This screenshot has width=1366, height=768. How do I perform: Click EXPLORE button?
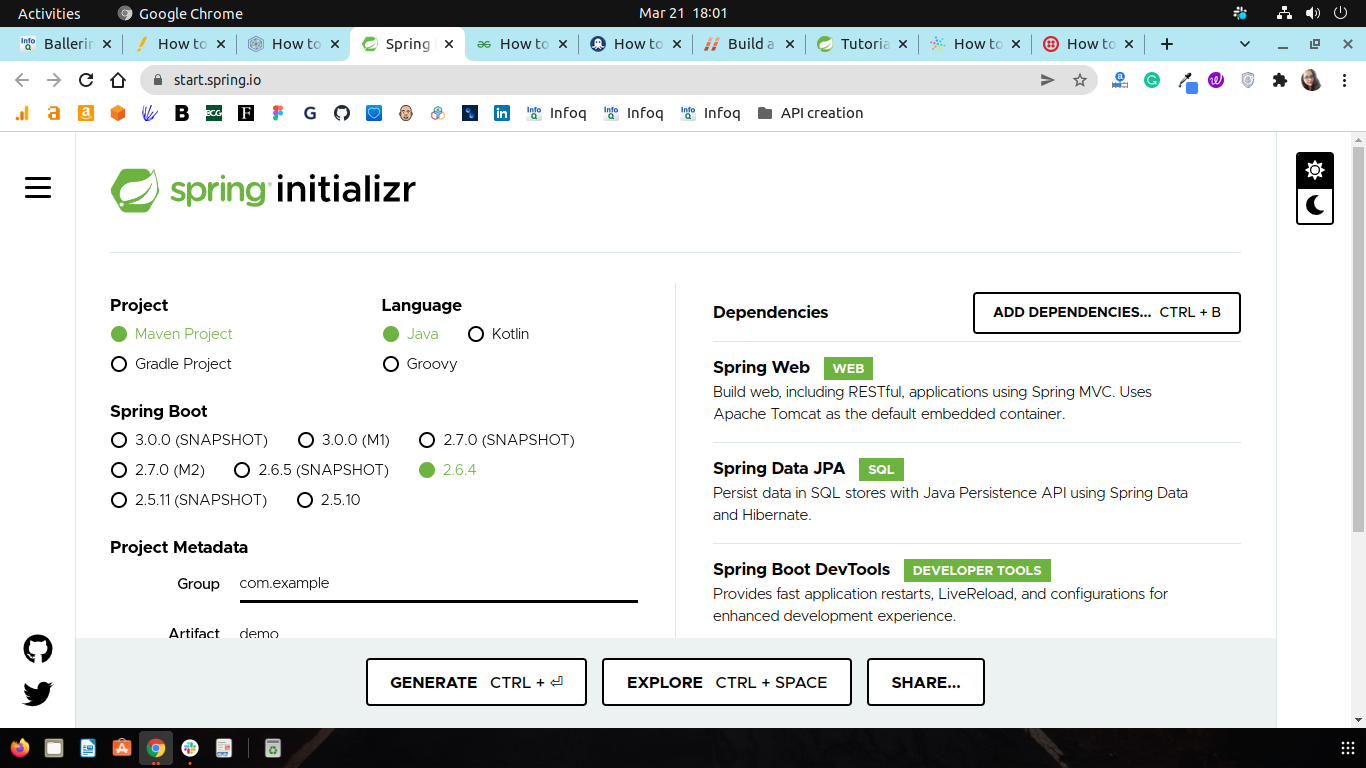pos(727,682)
